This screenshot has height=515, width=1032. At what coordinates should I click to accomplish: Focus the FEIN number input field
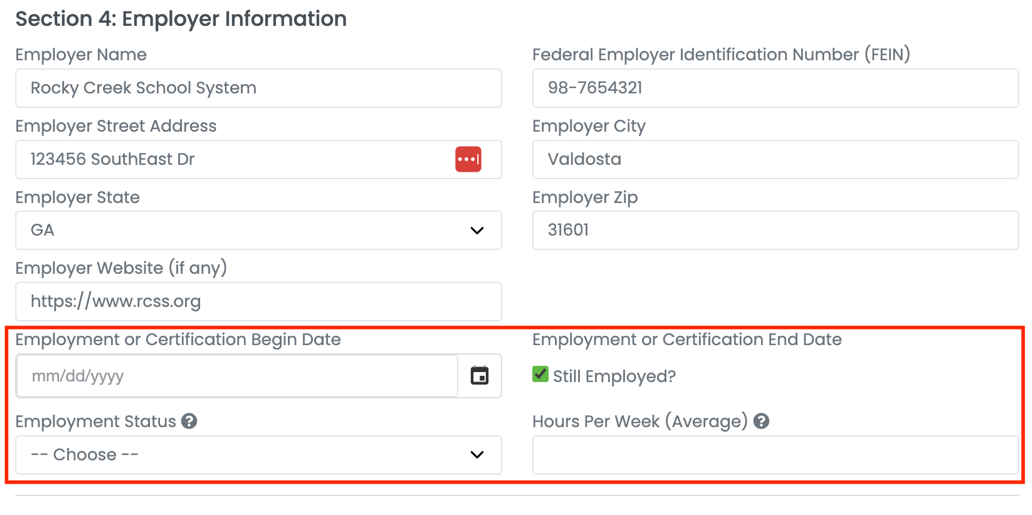tap(774, 88)
